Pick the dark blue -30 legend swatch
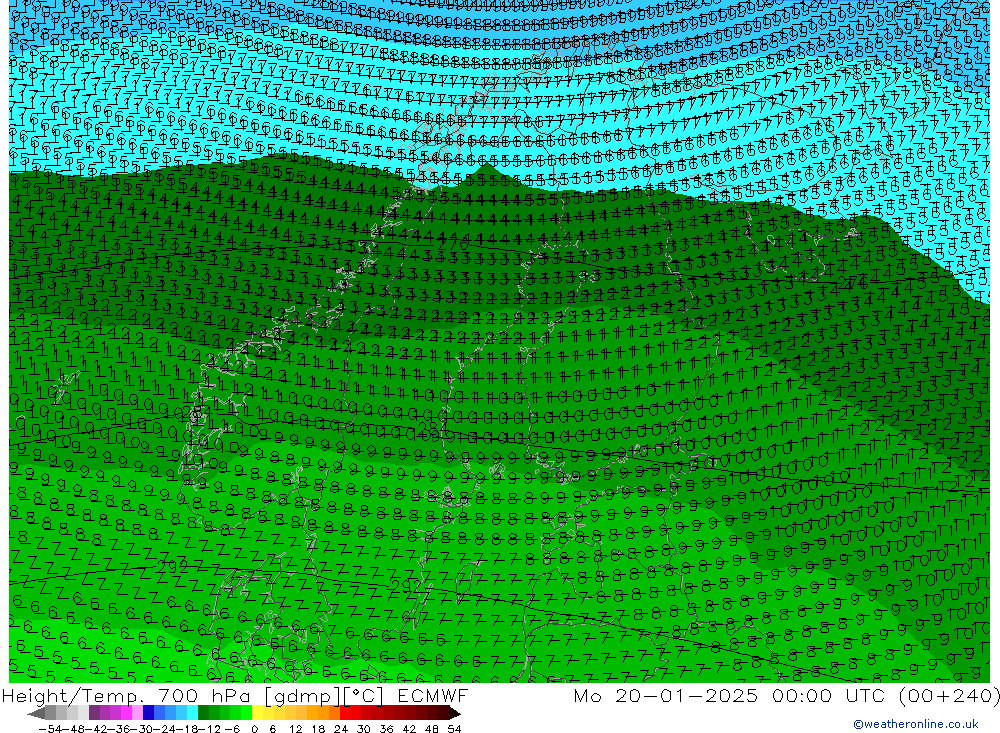Viewport: 1000px width, 733px height. click(148, 712)
